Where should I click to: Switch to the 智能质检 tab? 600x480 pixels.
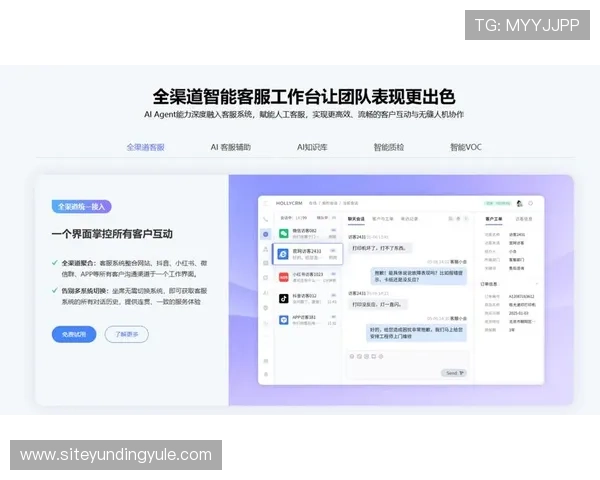coord(389,147)
